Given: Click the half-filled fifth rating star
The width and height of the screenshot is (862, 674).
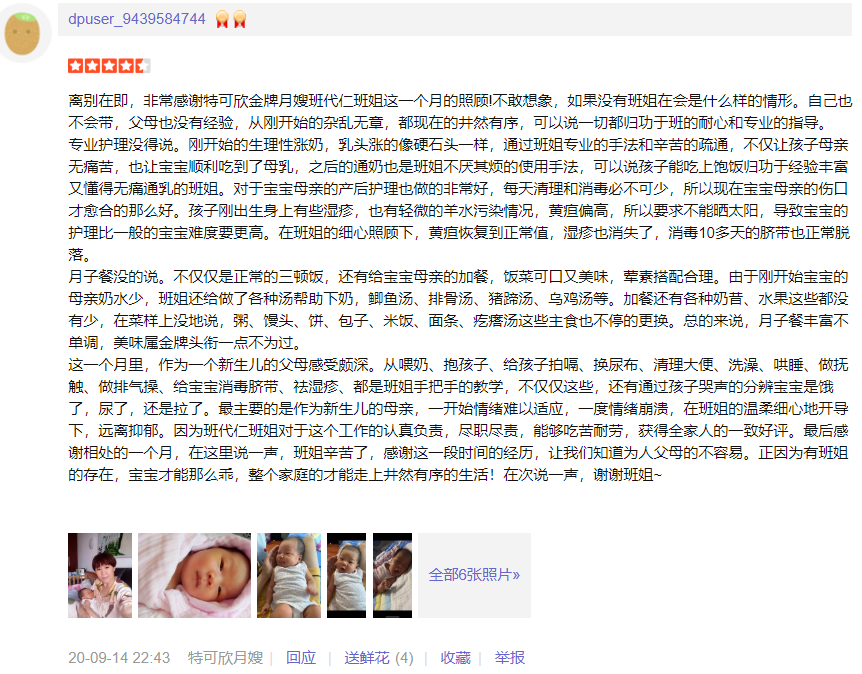Looking at the screenshot, I should pos(143,66).
